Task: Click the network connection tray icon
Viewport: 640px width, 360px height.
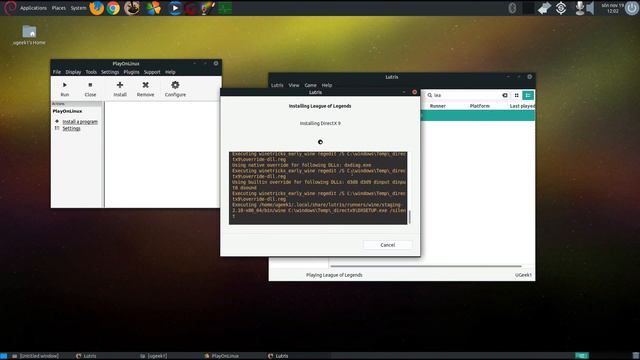Action: (x=544, y=8)
